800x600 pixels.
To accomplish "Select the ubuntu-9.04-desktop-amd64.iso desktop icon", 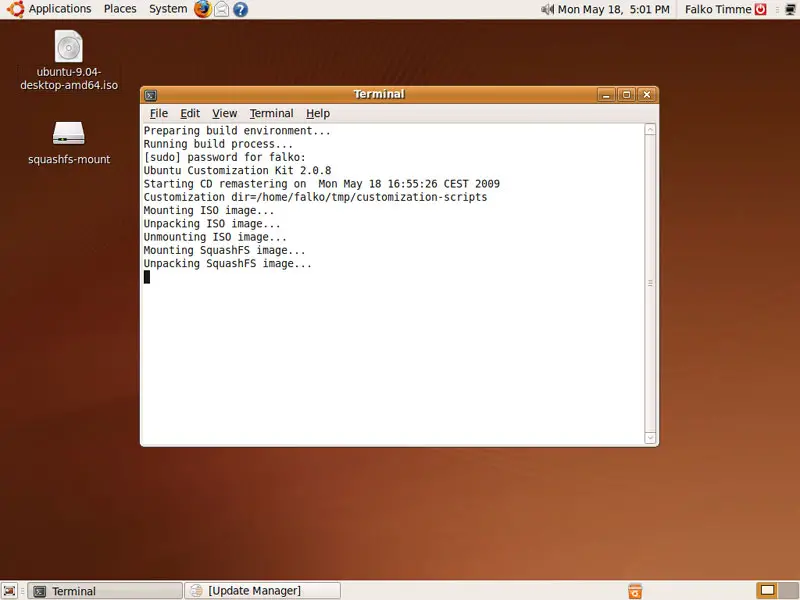I will click(69, 60).
